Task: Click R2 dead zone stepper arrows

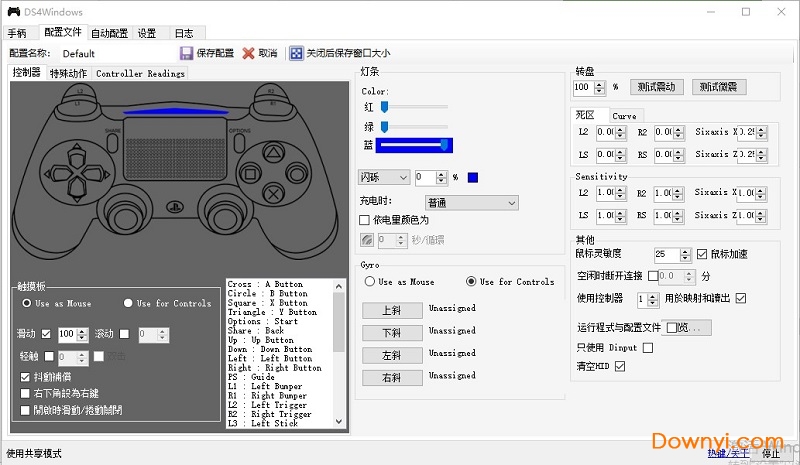Action: point(679,133)
